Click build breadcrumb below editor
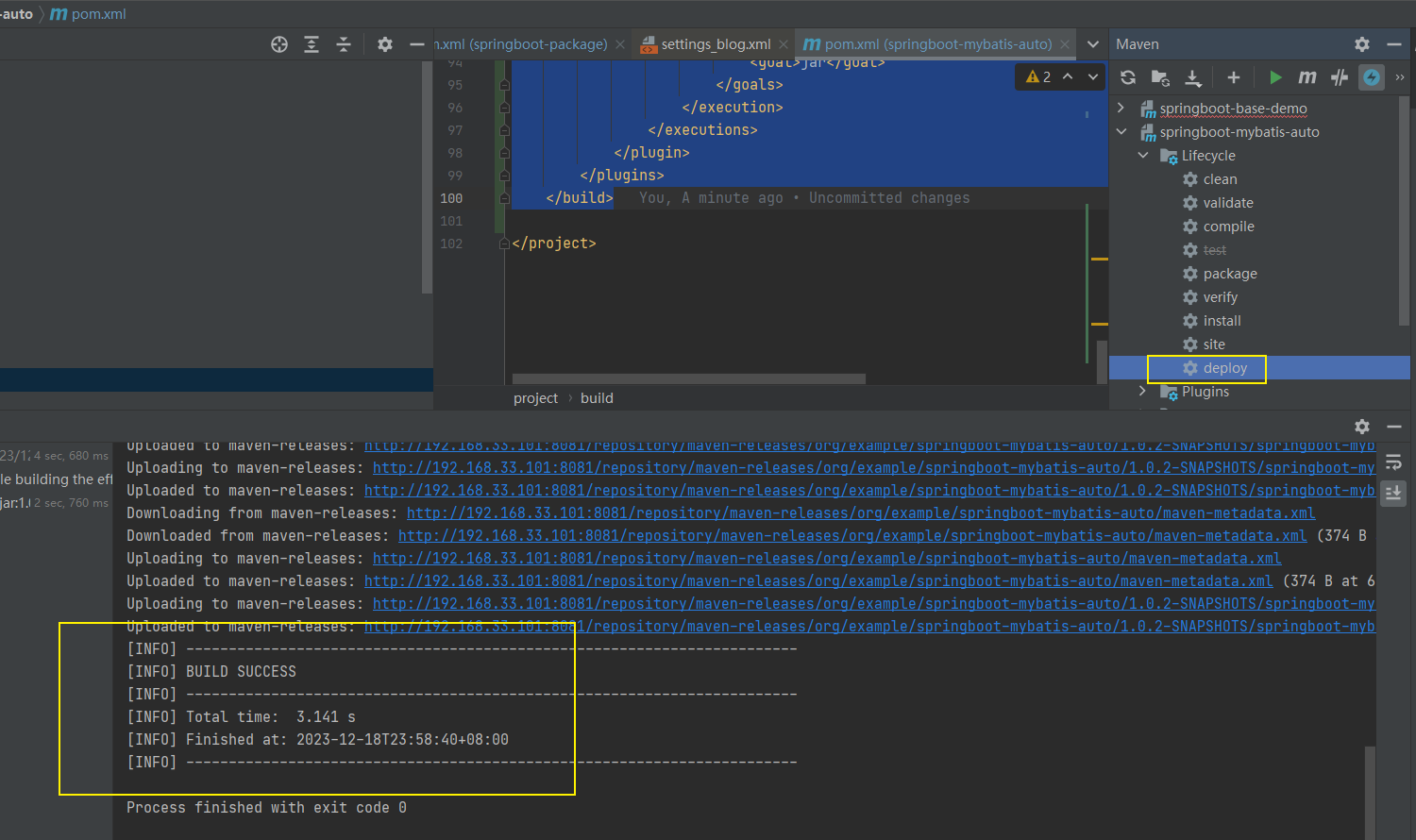The height and width of the screenshot is (840, 1416). click(x=597, y=398)
